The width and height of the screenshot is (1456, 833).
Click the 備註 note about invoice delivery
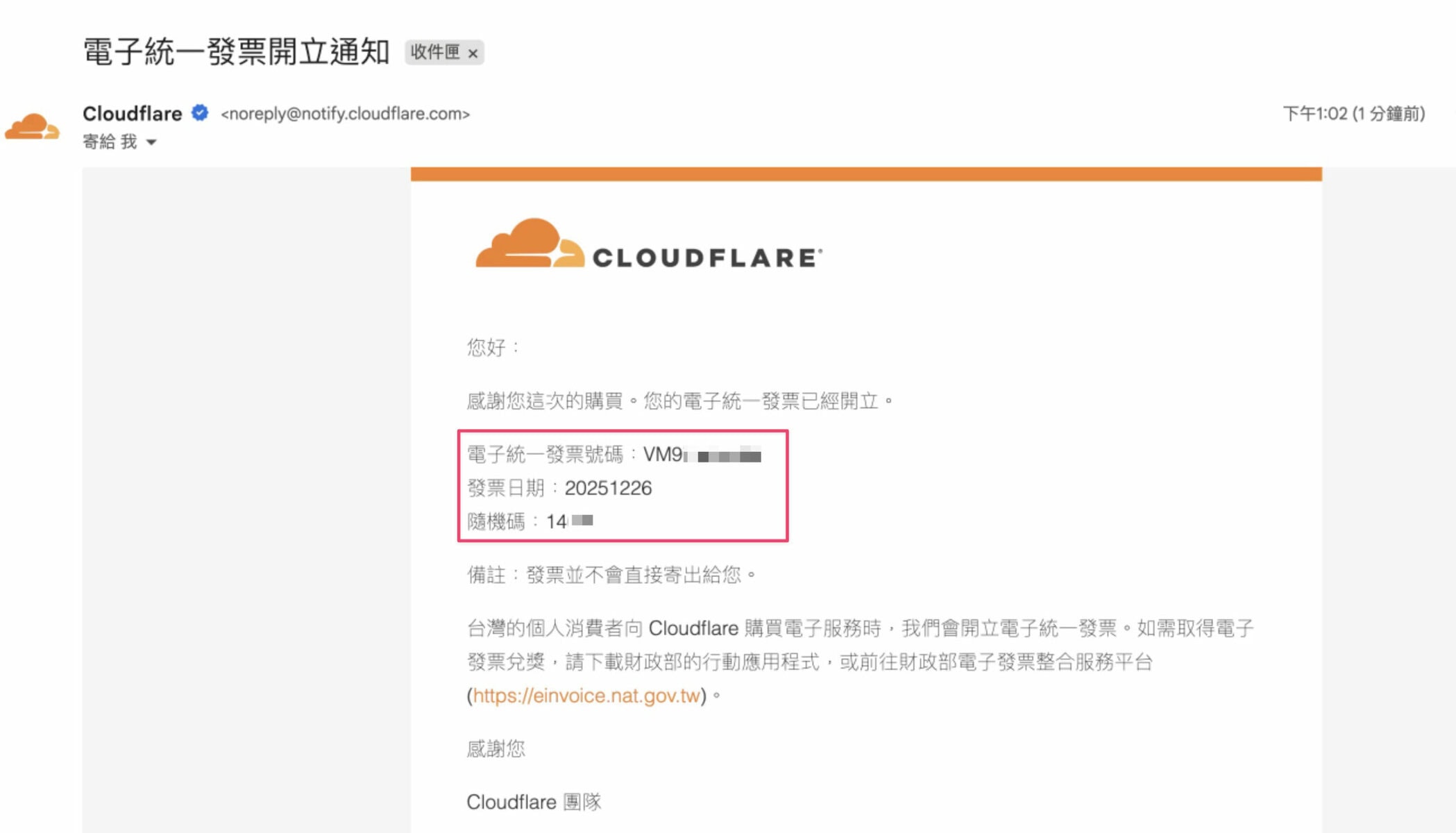[611, 575]
